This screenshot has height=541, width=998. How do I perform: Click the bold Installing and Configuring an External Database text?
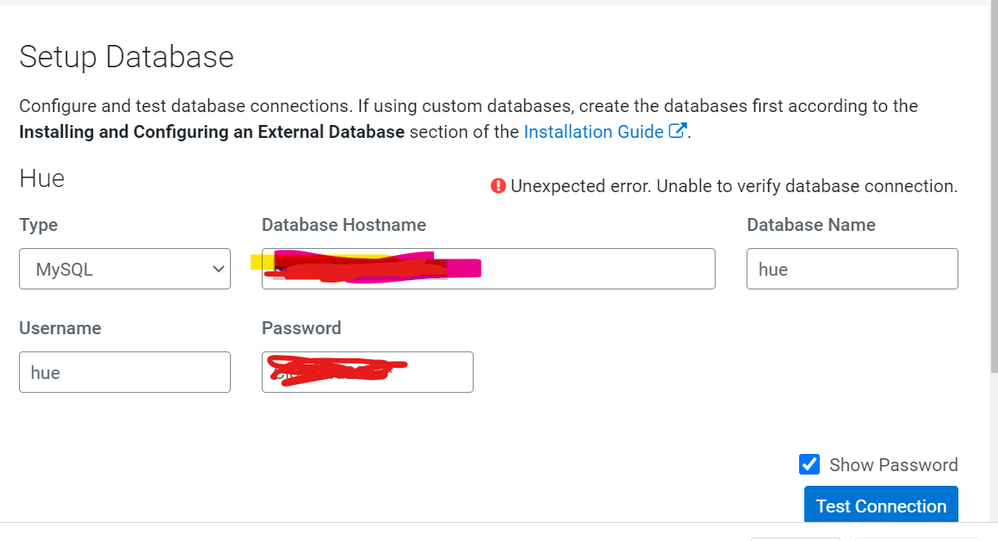[x=212, y=132]
